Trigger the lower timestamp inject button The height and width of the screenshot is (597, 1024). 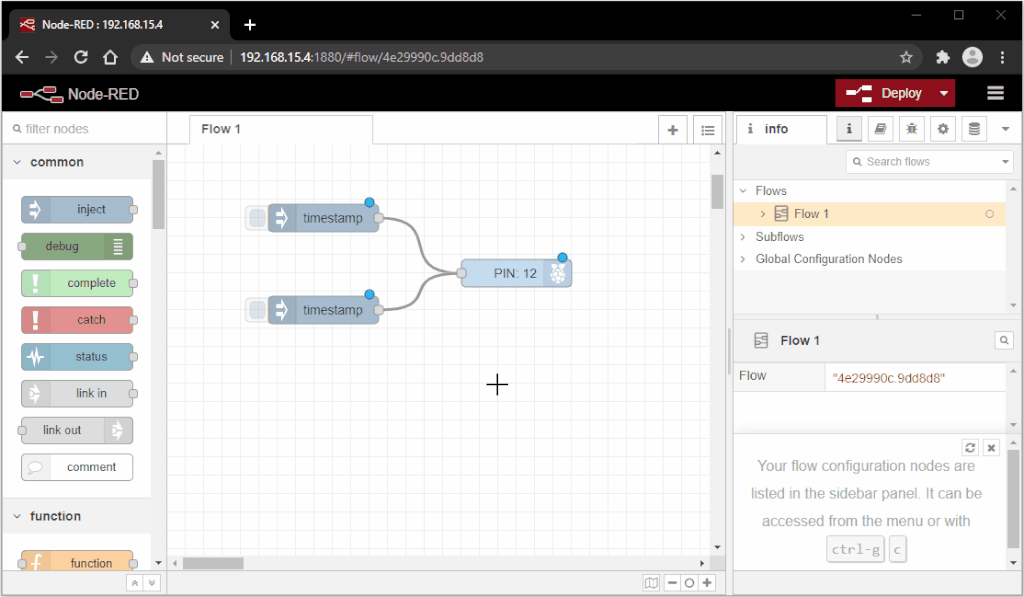click(257, 310)
